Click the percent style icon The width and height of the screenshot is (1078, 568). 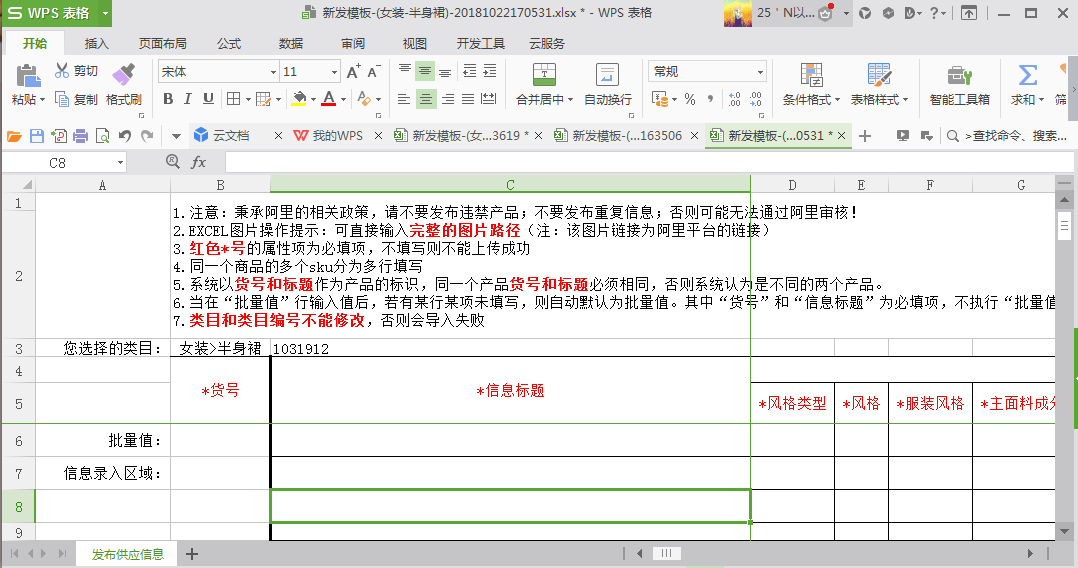click(x=689, y=99)
